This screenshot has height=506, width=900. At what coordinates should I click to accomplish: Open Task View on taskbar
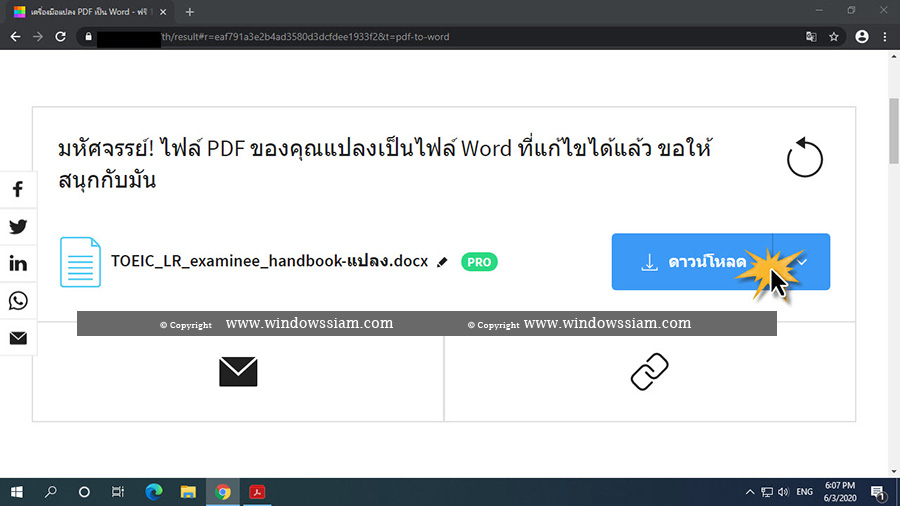point(118,492)
